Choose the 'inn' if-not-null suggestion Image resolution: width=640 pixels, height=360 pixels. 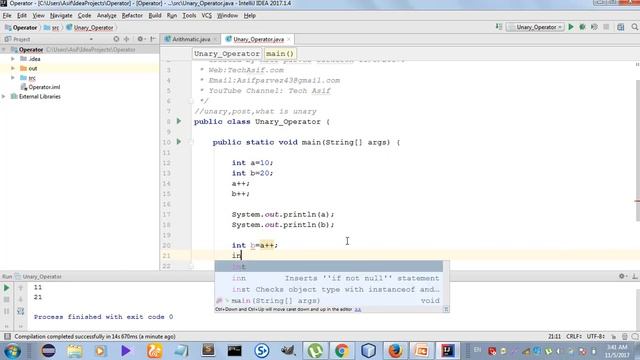coord(329,278)
